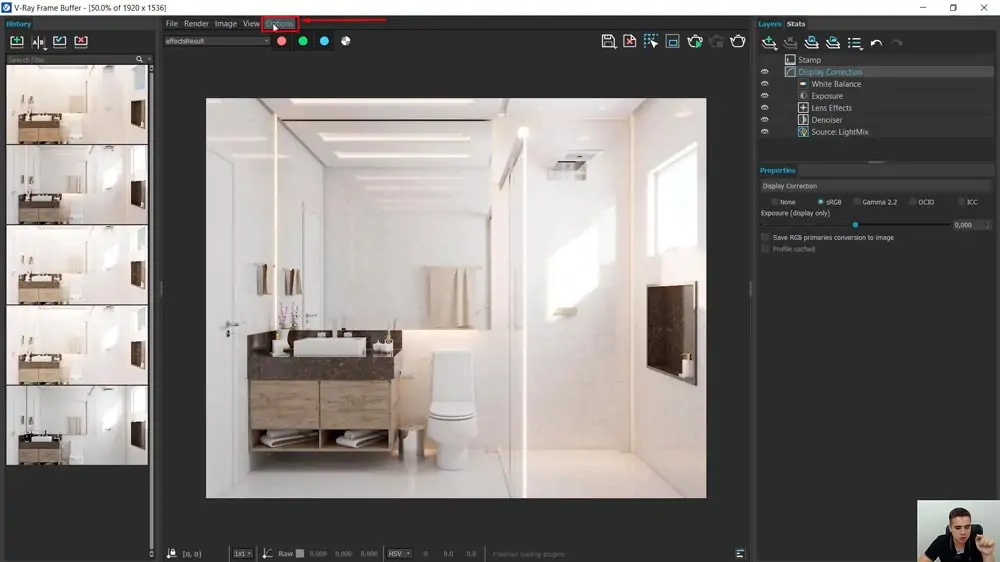Enable Save RGB primaries conversion to image
This screenshot has width=1000, height=562.
pos(766,238)
